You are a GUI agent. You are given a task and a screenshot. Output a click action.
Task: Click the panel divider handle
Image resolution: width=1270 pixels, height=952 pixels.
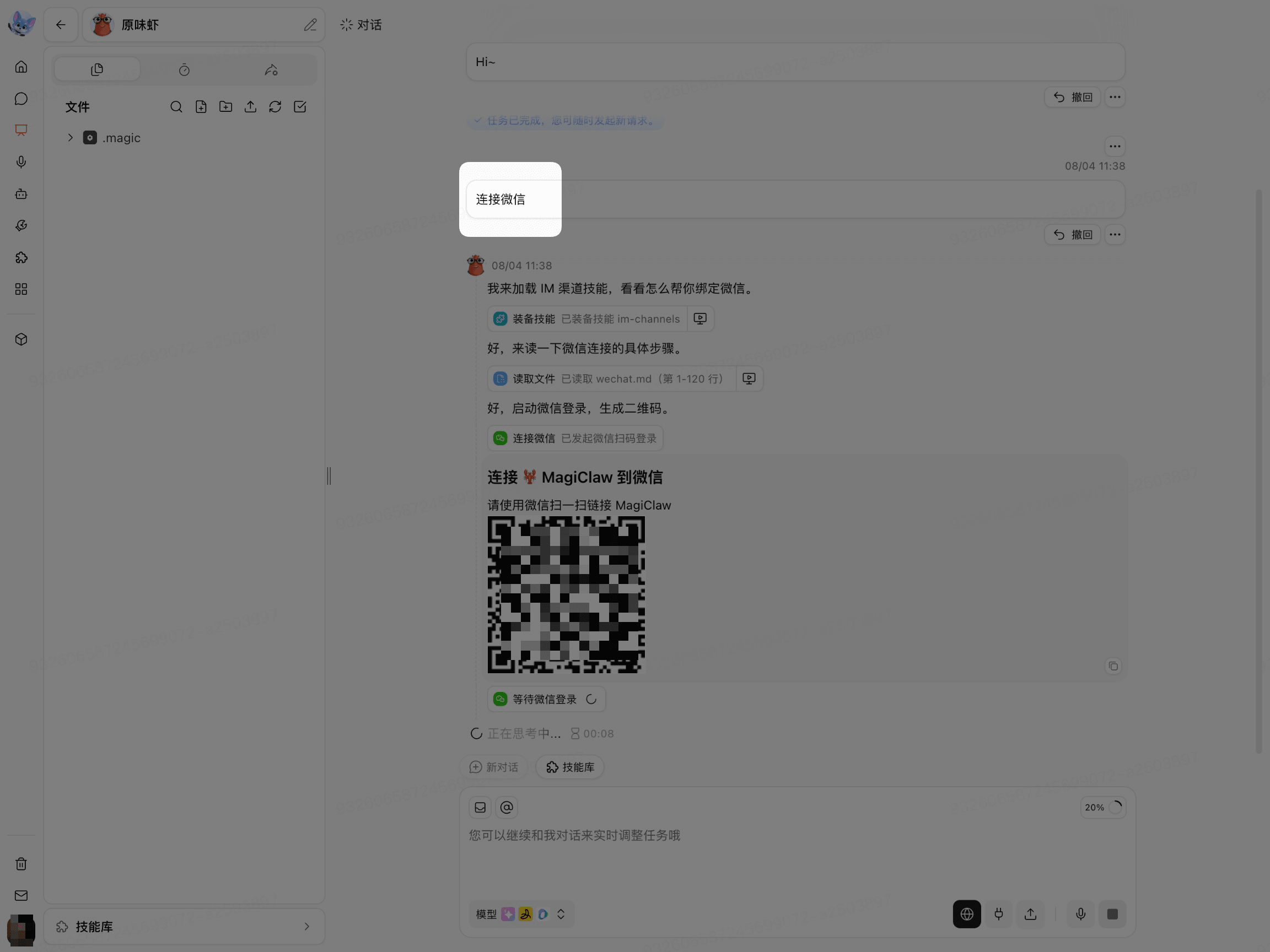[329, 475]
